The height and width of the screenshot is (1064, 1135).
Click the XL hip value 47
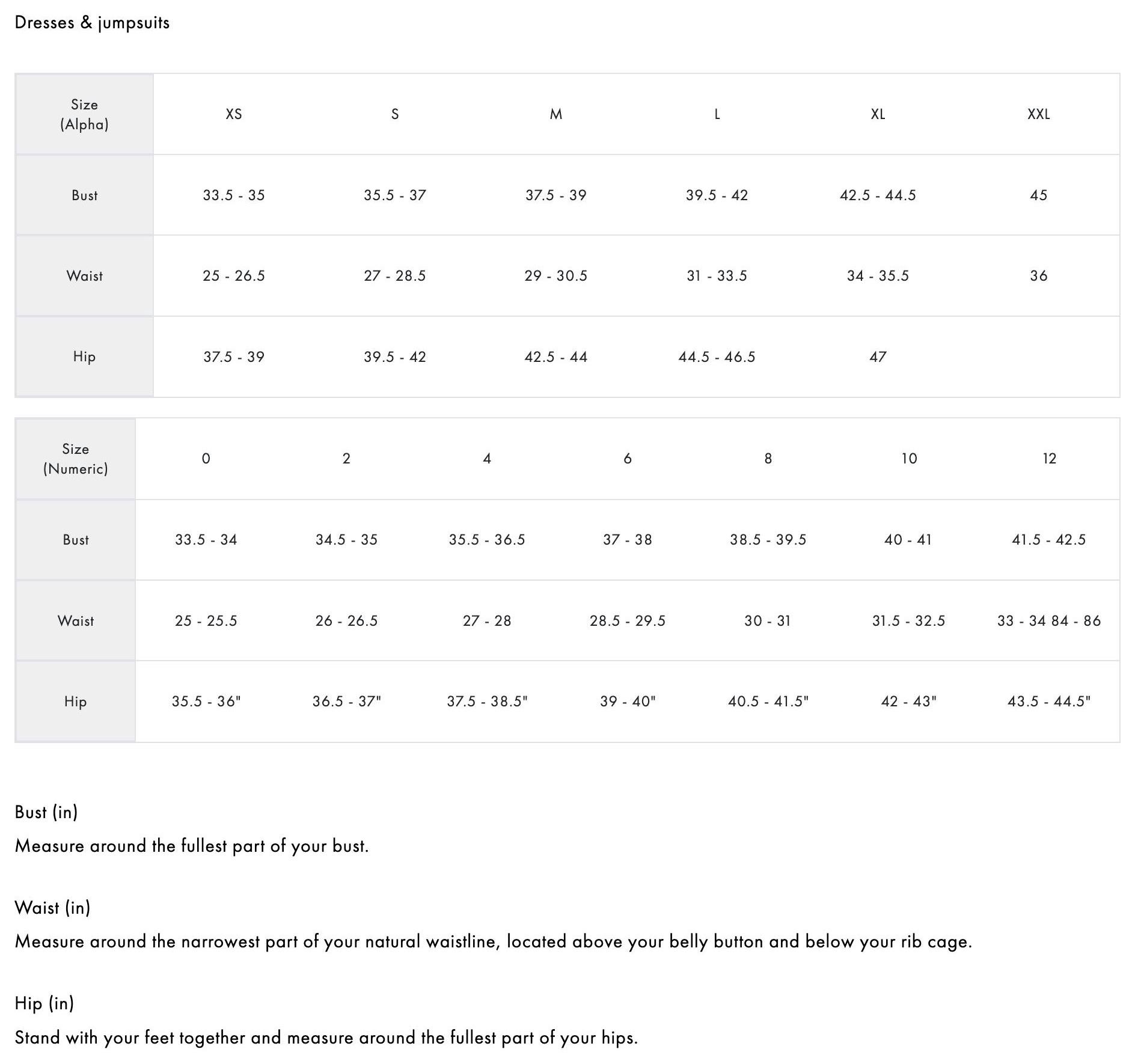pos(878,357)
